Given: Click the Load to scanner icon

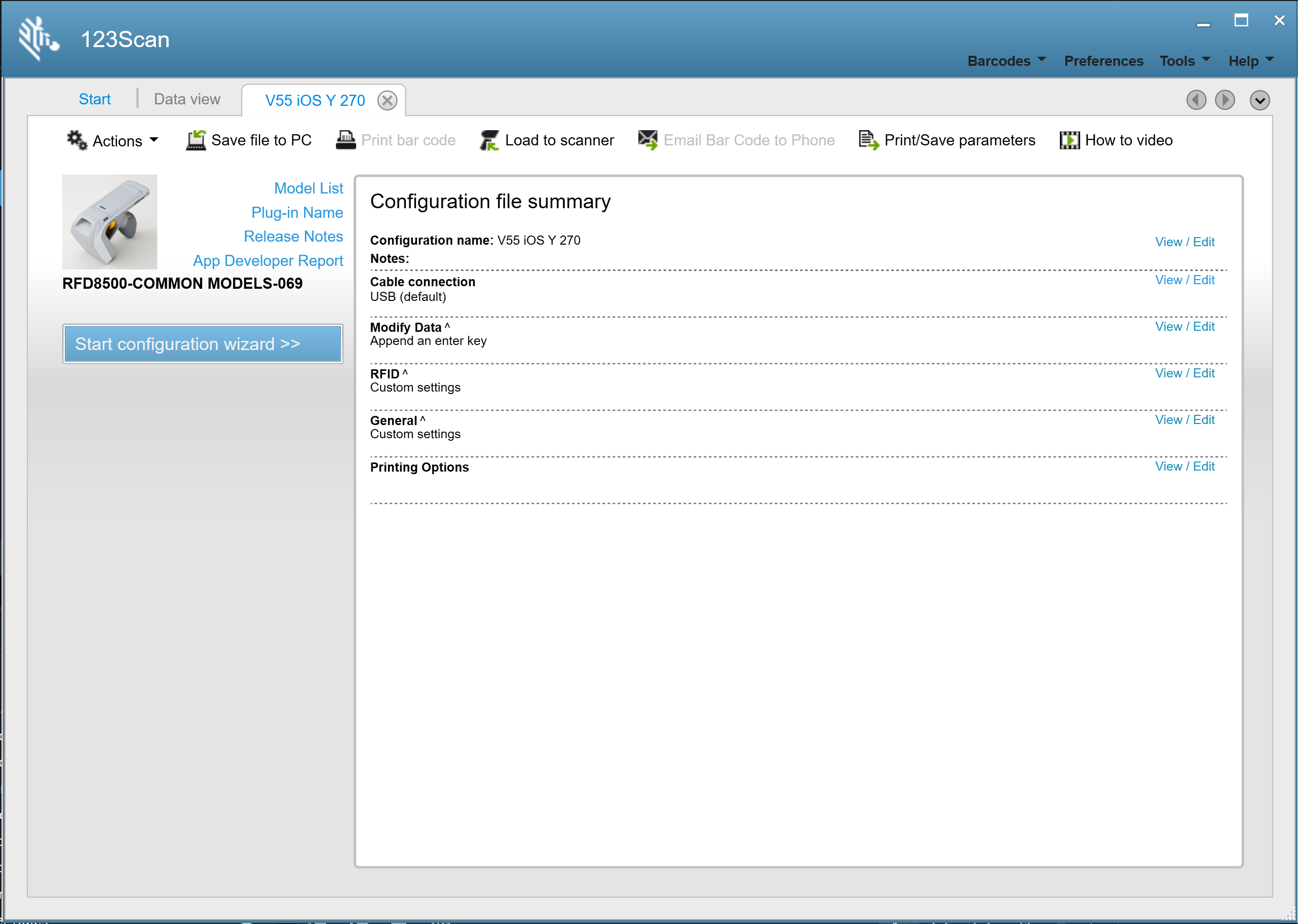Looking at the screenshot, I should pos(489,140).
